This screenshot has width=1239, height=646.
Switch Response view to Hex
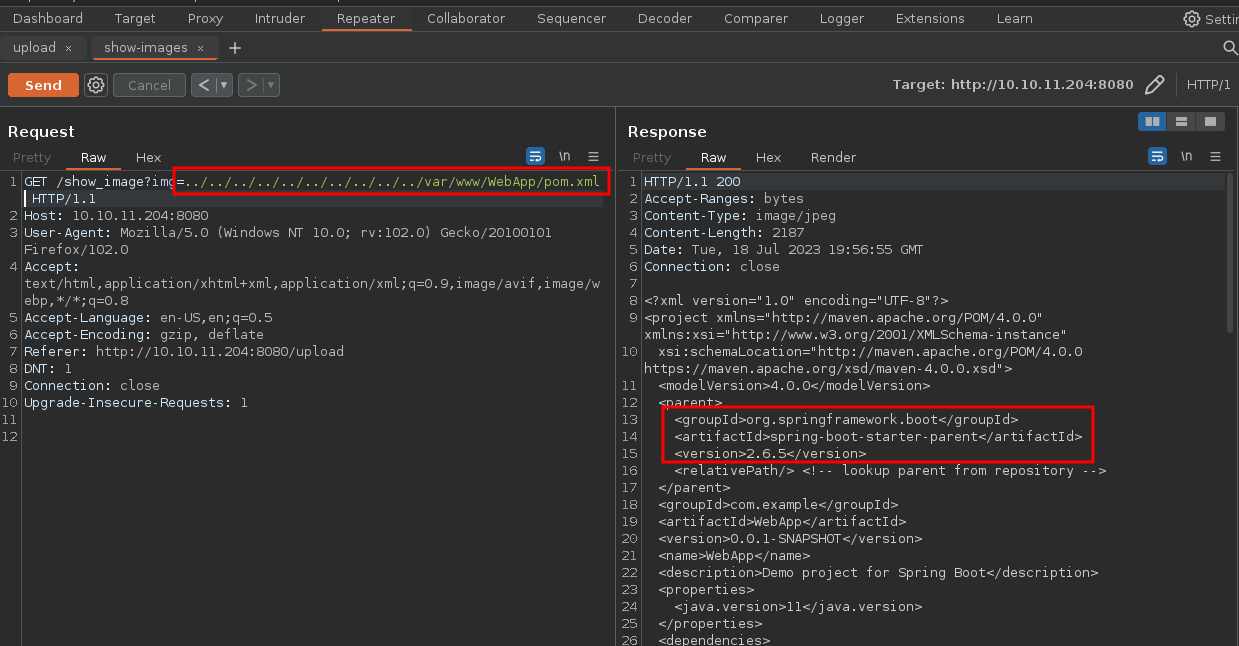[x=768, y=157]
